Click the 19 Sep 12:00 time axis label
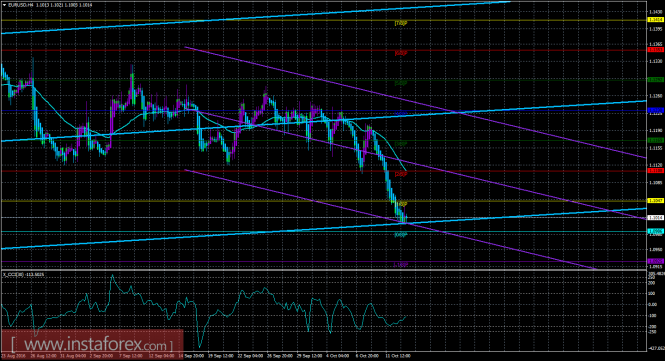665x361 pixels. tap(222, 356)
